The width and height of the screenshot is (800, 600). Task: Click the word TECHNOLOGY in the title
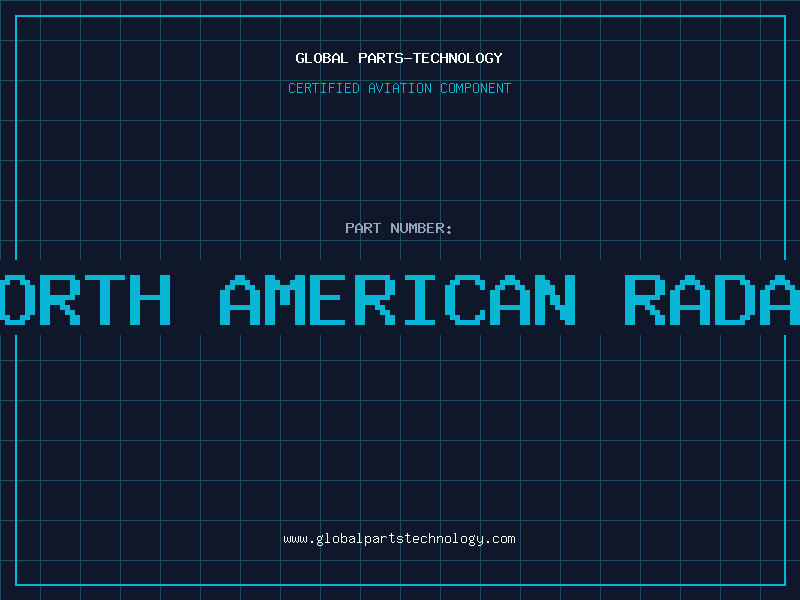point(461,58)
